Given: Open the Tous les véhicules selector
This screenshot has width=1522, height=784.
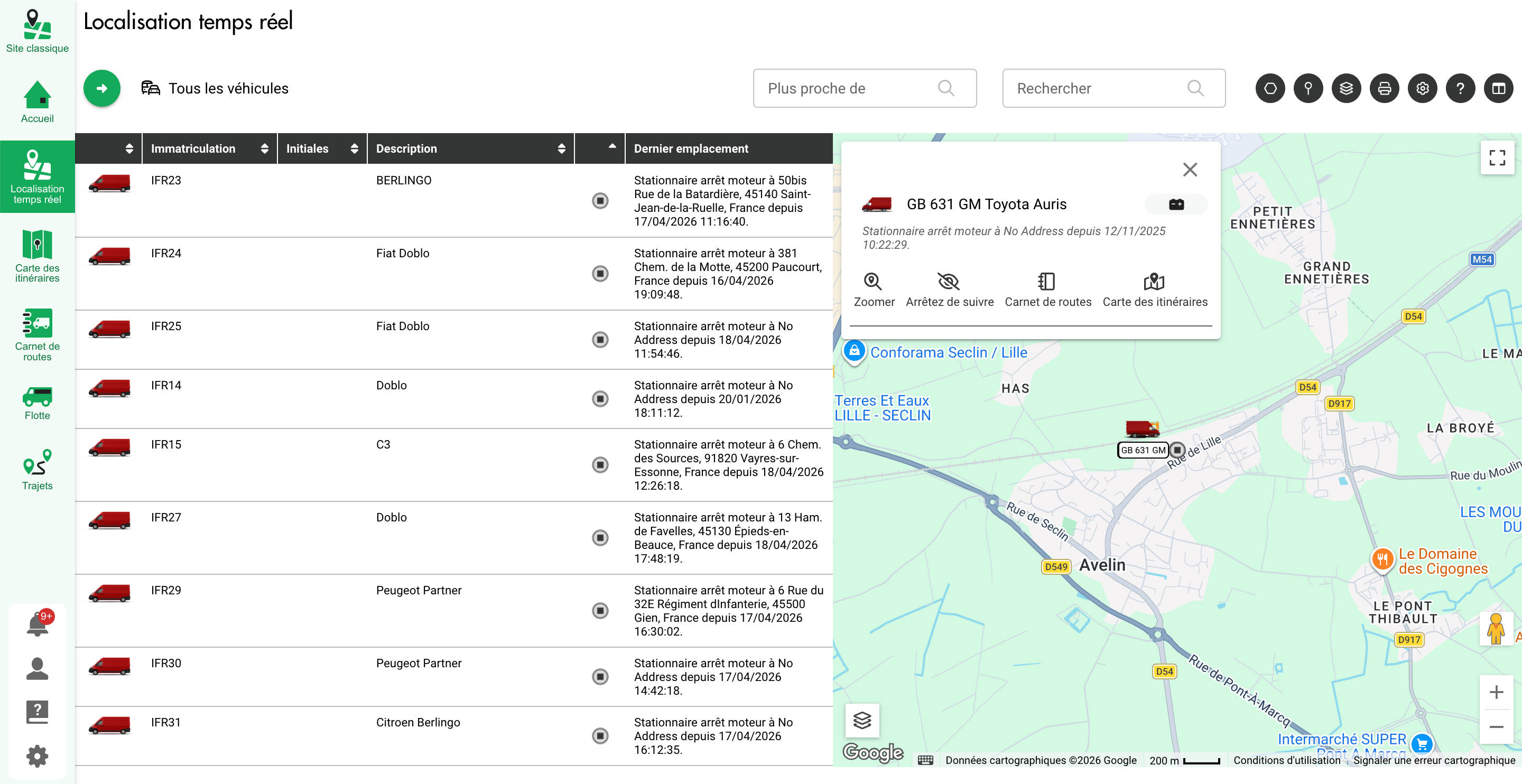Looking at the screenshot, I should coord(216,88).
